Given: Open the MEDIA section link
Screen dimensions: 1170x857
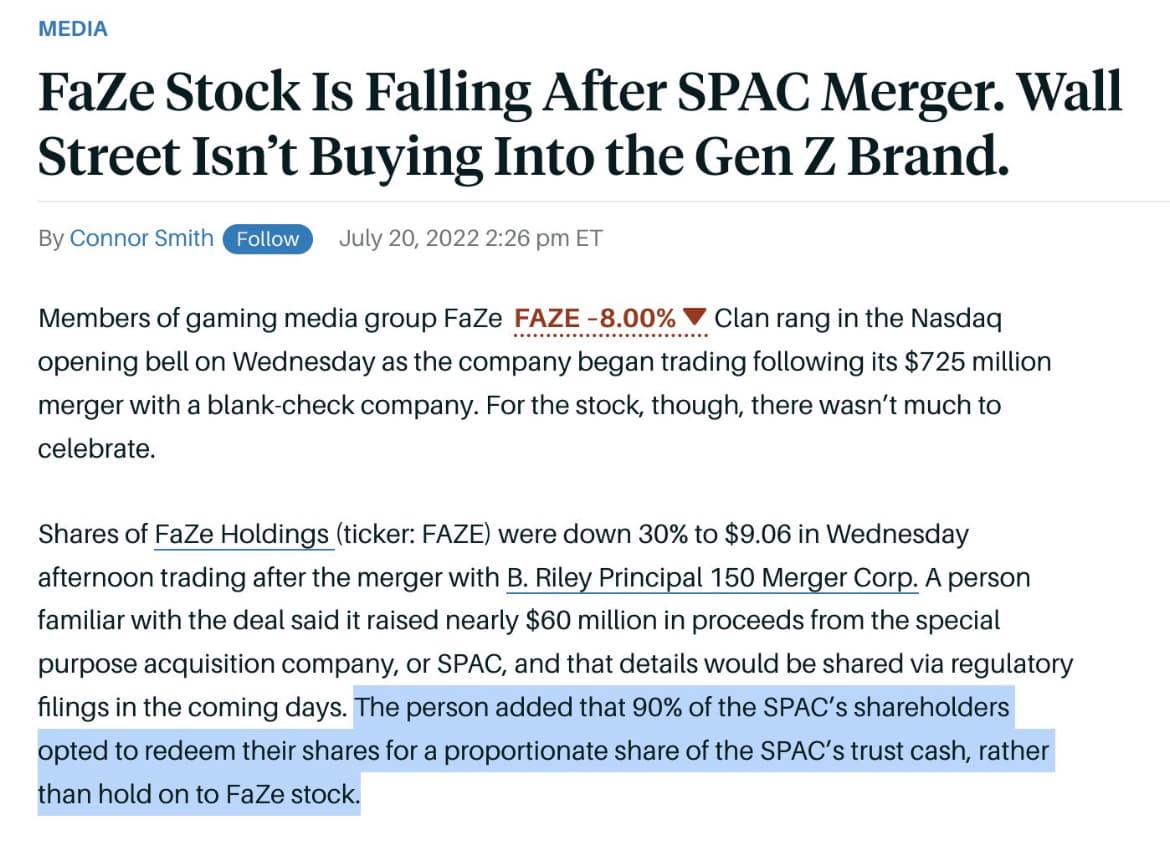Looking at the screenshot, I should coord(72,28).
